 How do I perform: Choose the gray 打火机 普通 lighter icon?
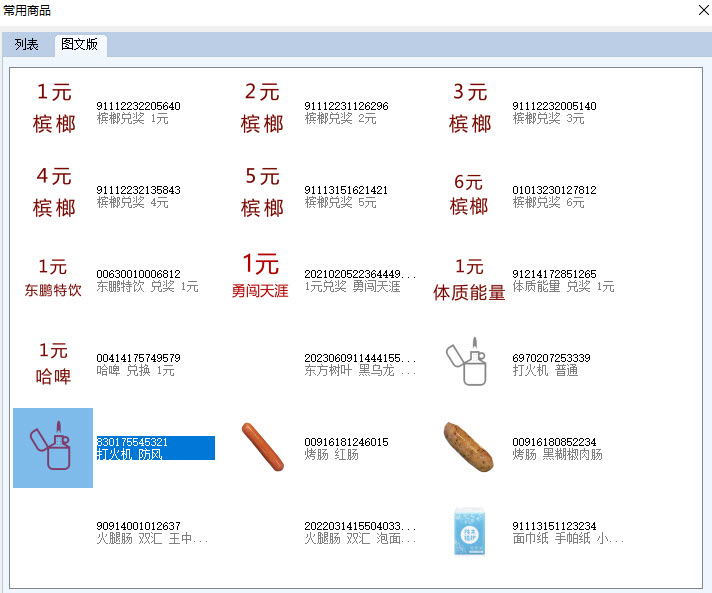469,364
